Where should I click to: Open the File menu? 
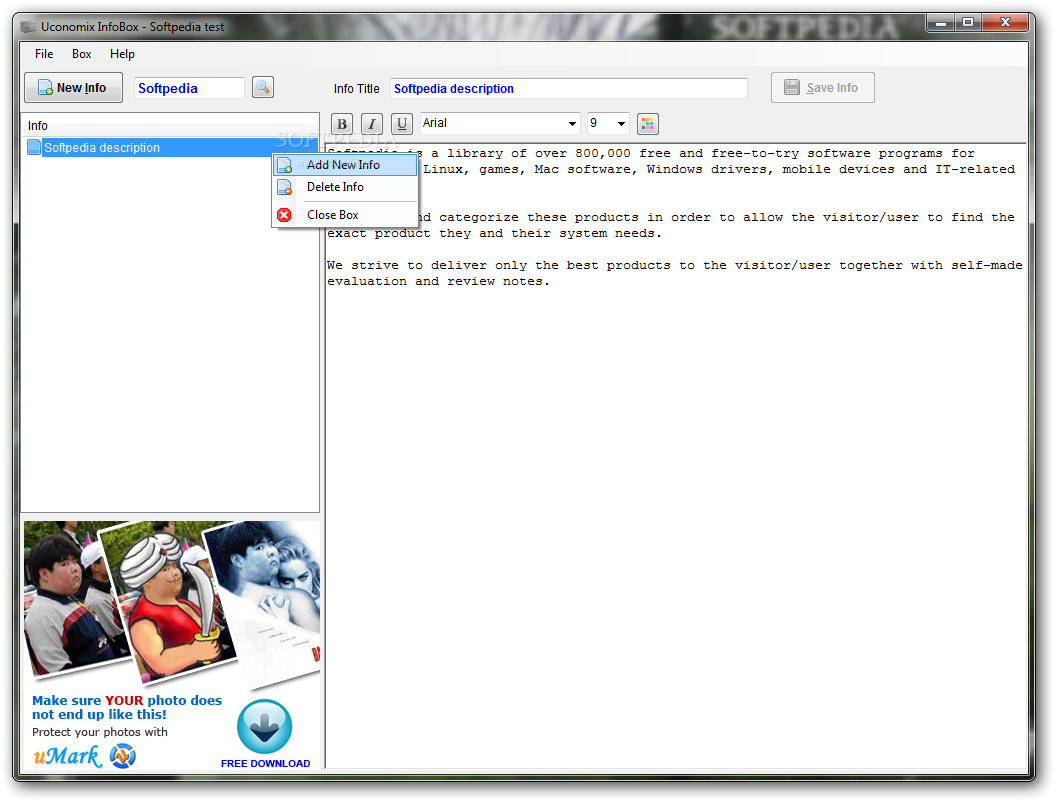[x=44, y=54]
